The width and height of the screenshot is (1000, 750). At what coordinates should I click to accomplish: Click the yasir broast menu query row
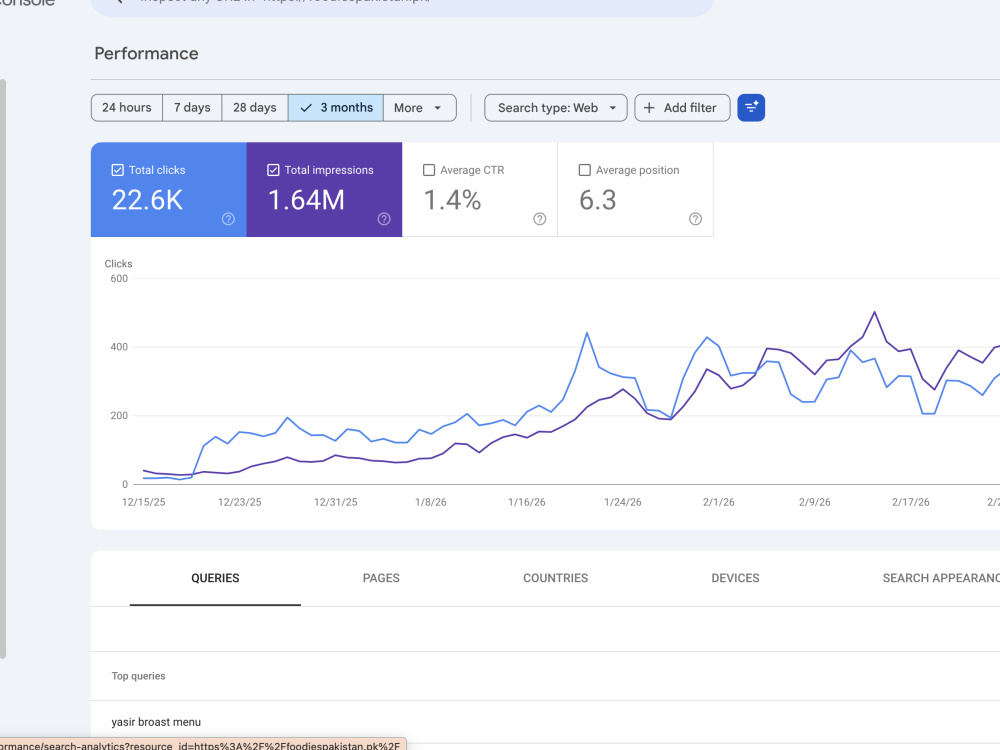[x=545, y=722]
